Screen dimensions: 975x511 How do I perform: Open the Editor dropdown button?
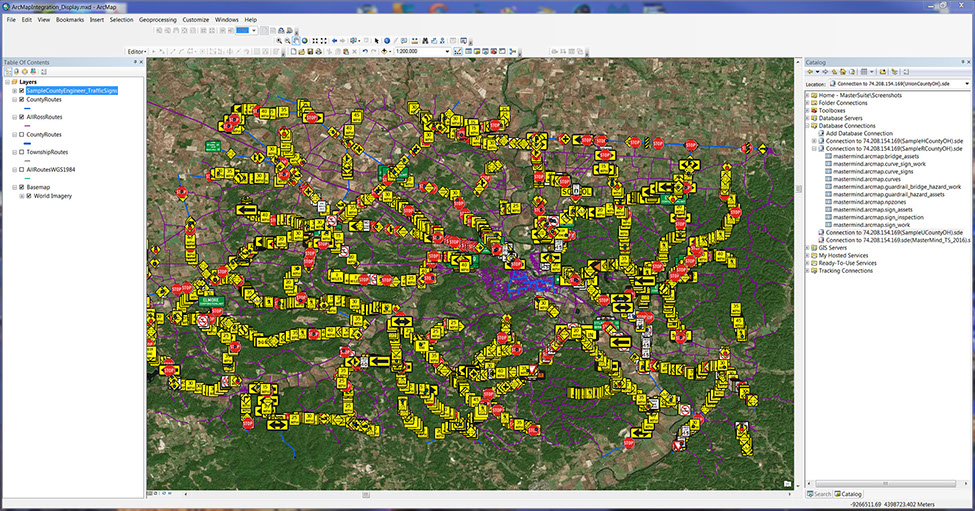(137, 51)
